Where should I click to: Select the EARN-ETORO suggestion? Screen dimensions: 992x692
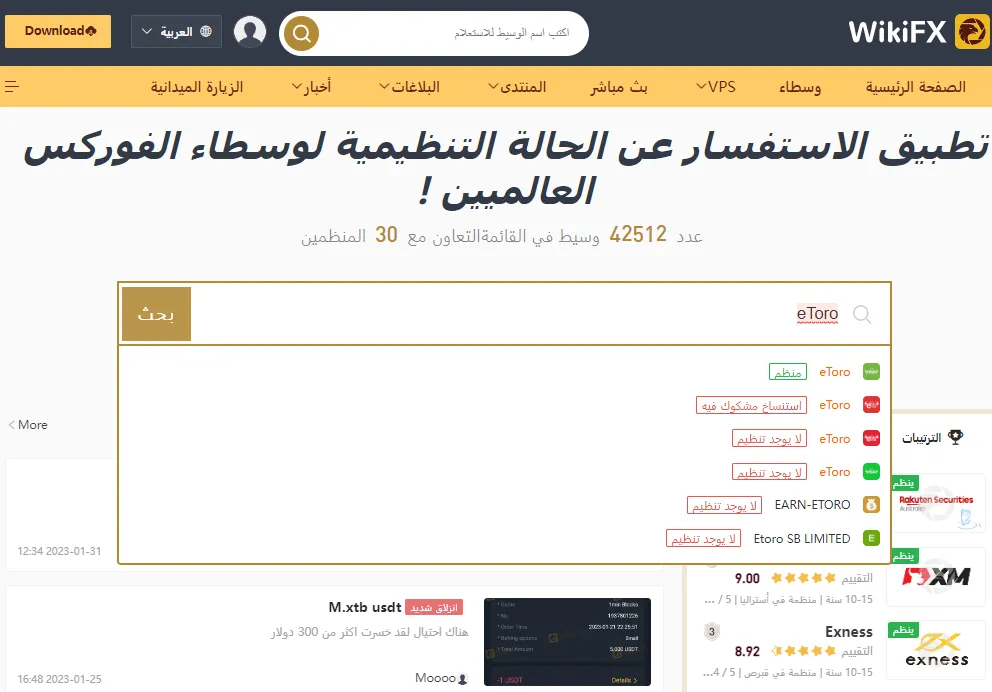coord(505,505)
